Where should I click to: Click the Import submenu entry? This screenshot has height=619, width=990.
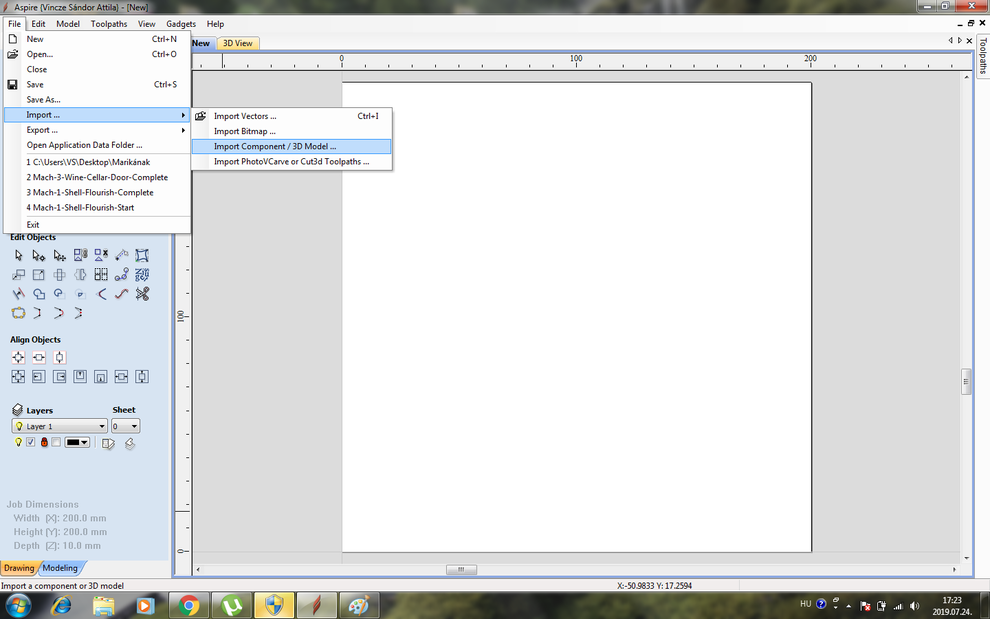tap(97, 115)
